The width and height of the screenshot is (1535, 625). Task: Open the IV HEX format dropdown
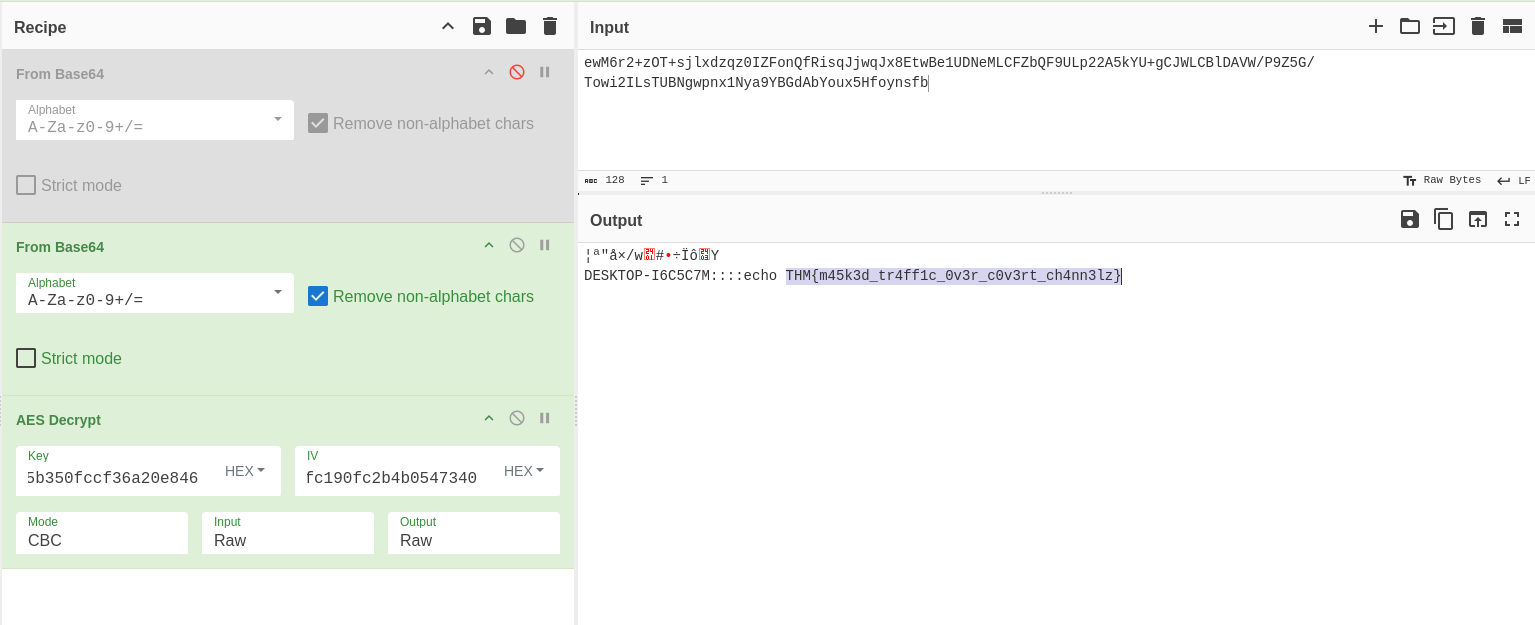pyautogui.click(x=524, y=471)
